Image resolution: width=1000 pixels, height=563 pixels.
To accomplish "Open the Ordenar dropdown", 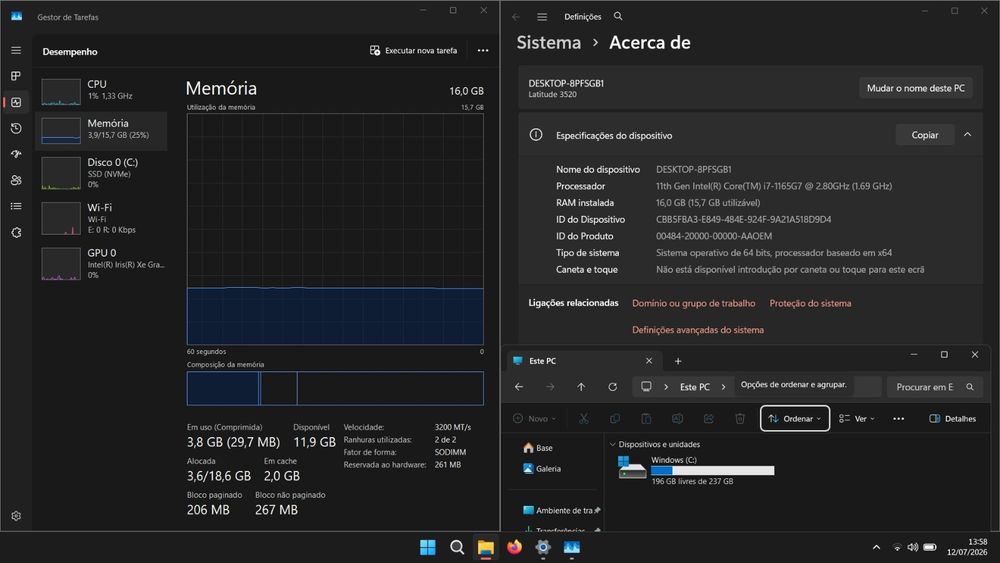I will [x=795, y=419].
